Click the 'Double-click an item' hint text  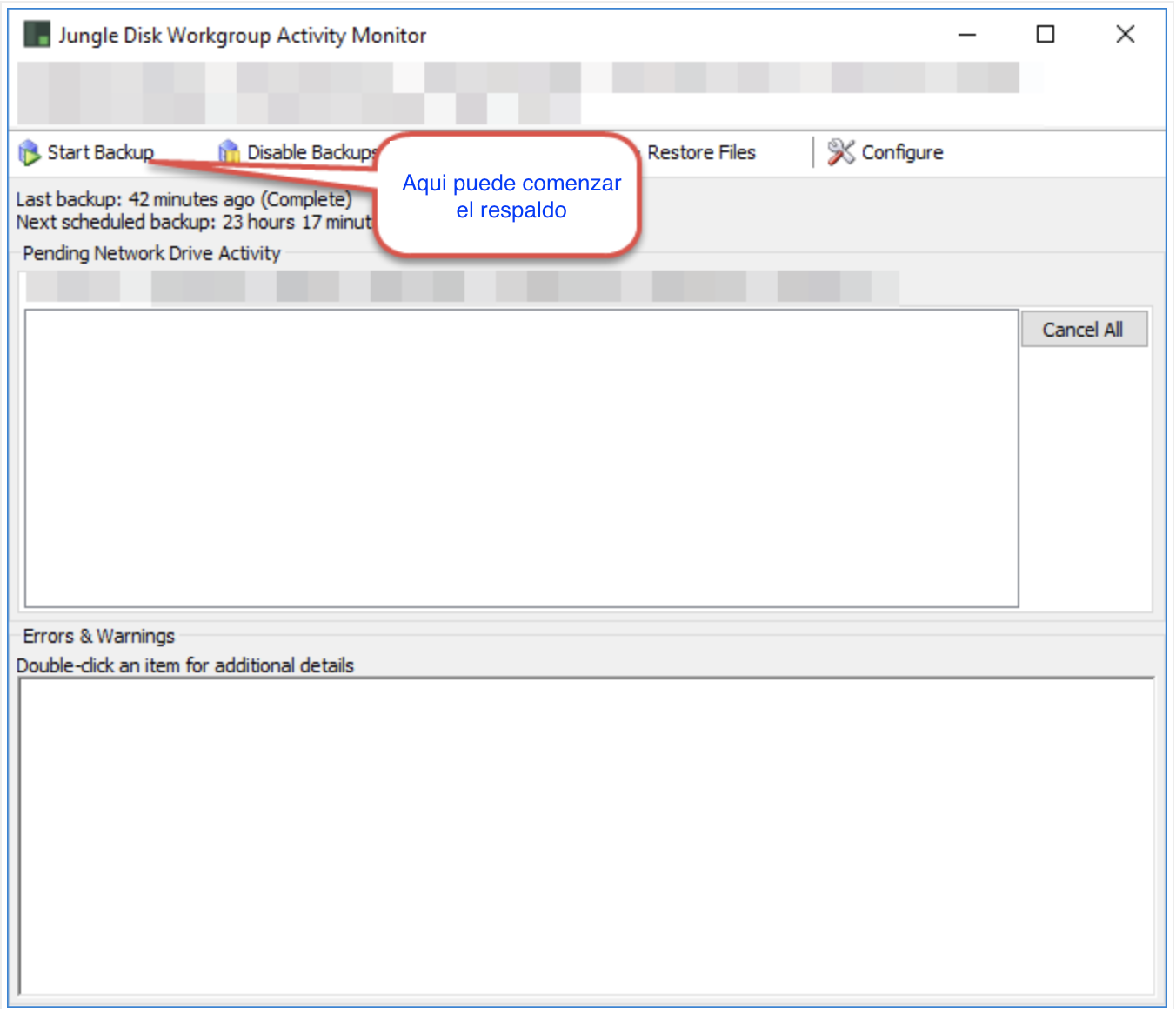[184, 665]
